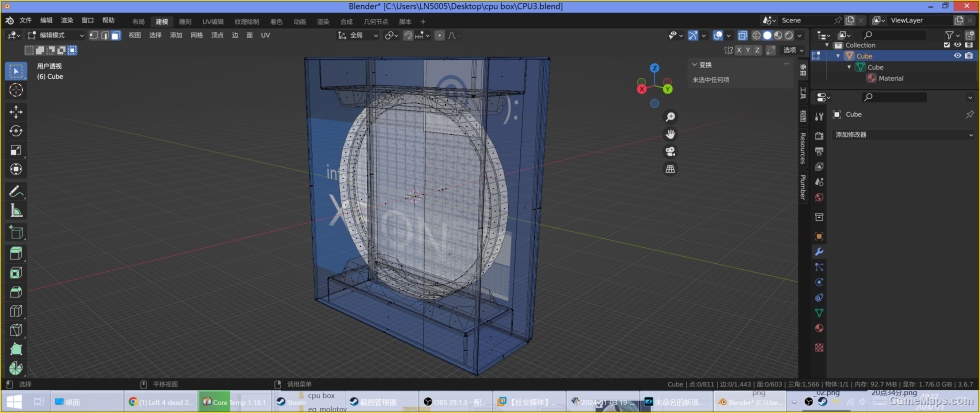This screenshot has width=980, height=413.
Task: Open the 网格 mesh menu
Action: tap(196, 36)
